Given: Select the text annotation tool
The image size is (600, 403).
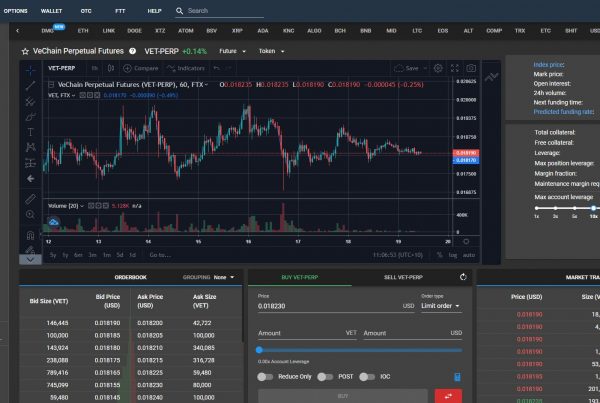Looking at the screenshot, I should coord(30,132).
